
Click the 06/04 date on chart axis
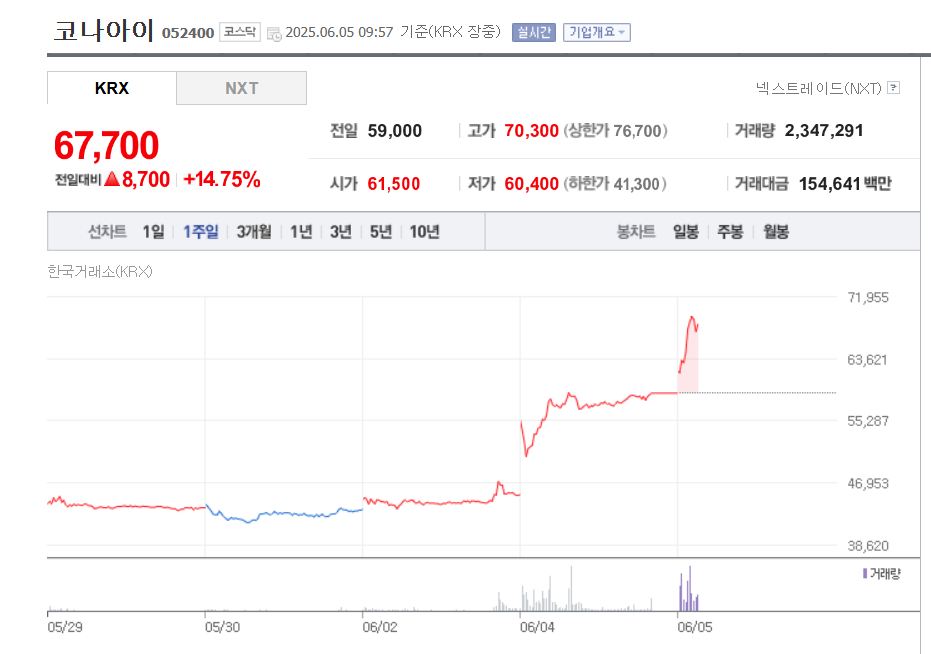tap(537, 627)
